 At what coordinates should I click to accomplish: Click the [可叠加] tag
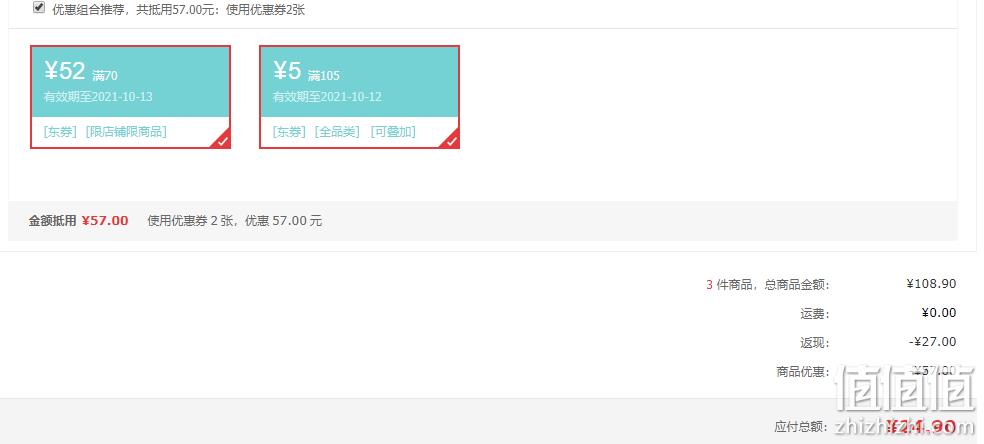coord(393,132)
